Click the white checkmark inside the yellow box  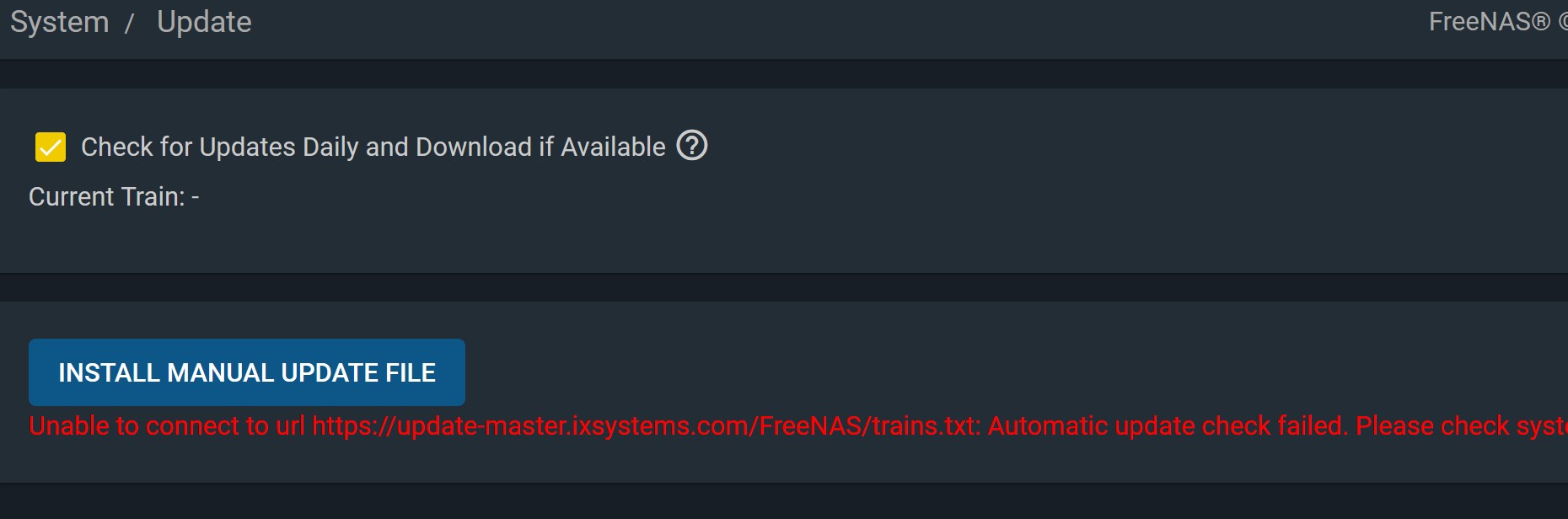(51, 147)
